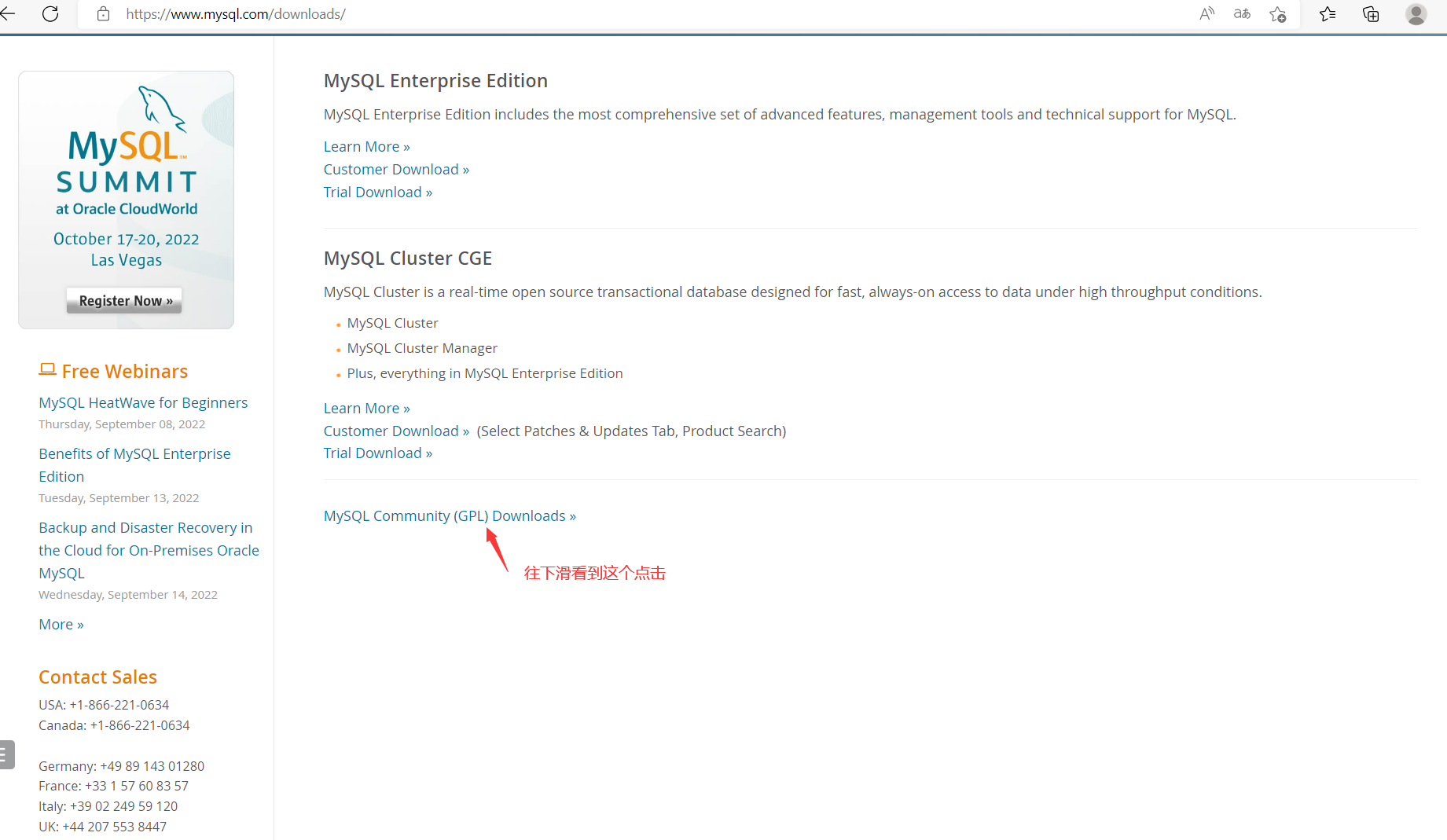Open Enterprise Edition Learn More link
This screenshot has height=840, width=1447.
coord(367,147)
